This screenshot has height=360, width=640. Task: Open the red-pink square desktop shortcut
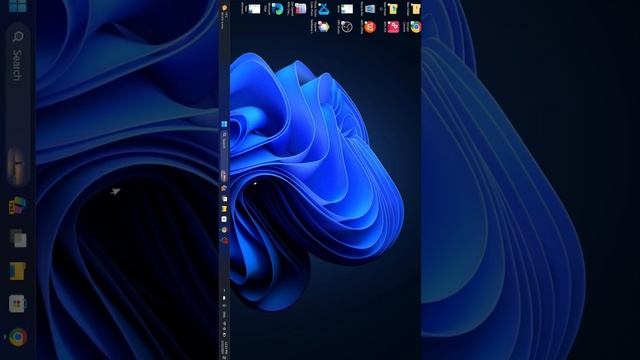pyautogui.click(x=393, y=27)
